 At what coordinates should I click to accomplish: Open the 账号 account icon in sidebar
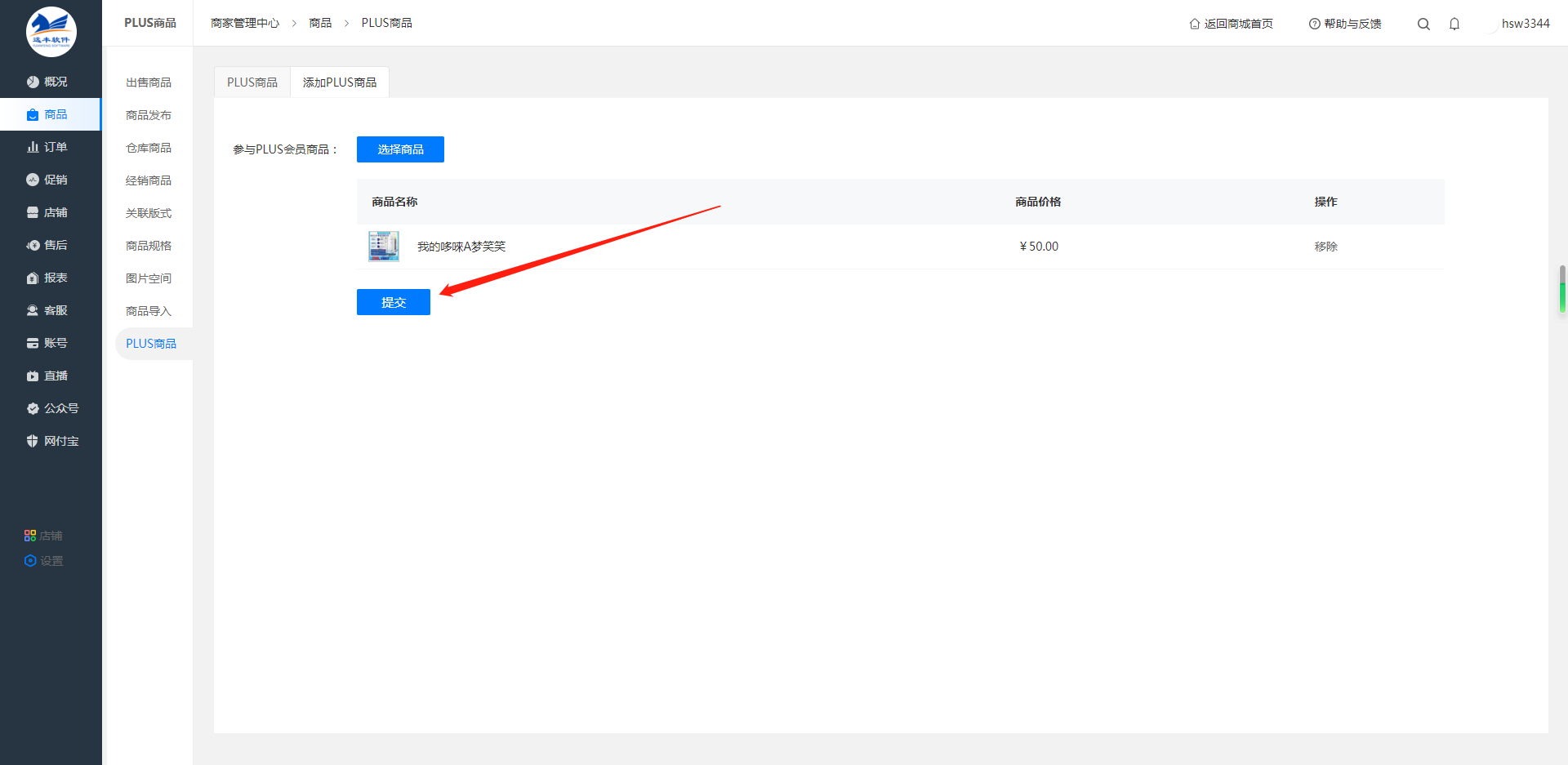(33, 343)
